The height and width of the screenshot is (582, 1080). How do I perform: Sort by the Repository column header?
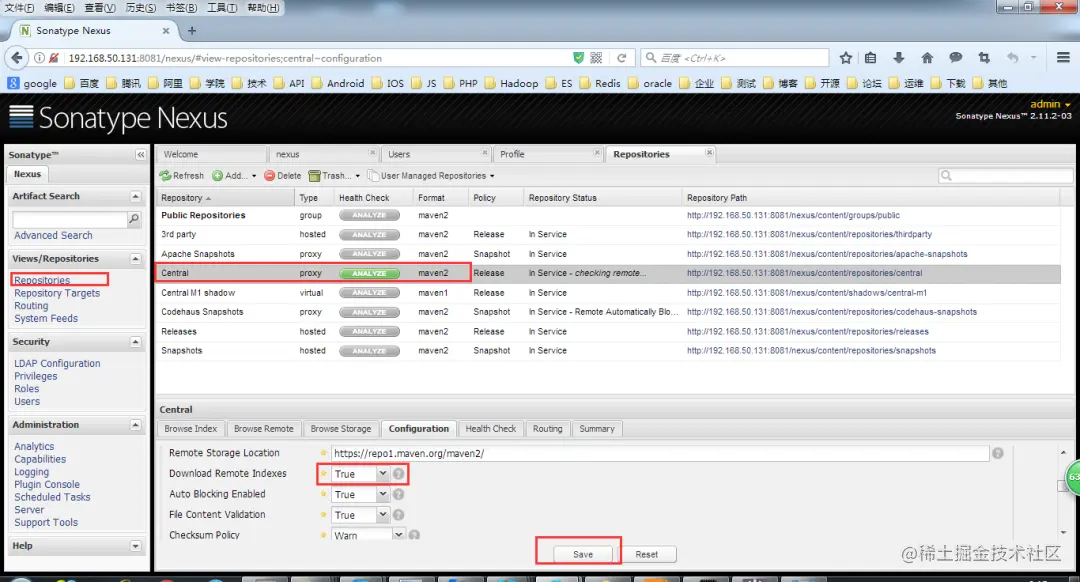click(x=225, y=198)
